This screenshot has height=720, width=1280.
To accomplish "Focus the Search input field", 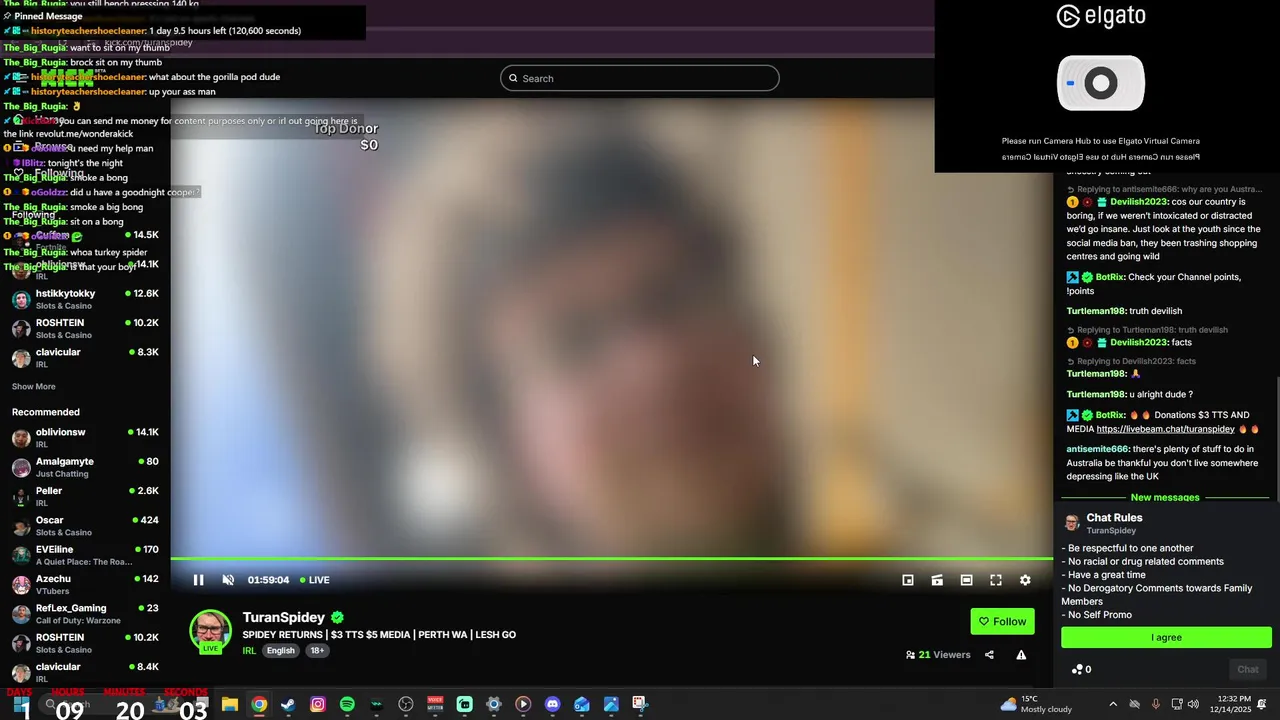I will [640, 78].
